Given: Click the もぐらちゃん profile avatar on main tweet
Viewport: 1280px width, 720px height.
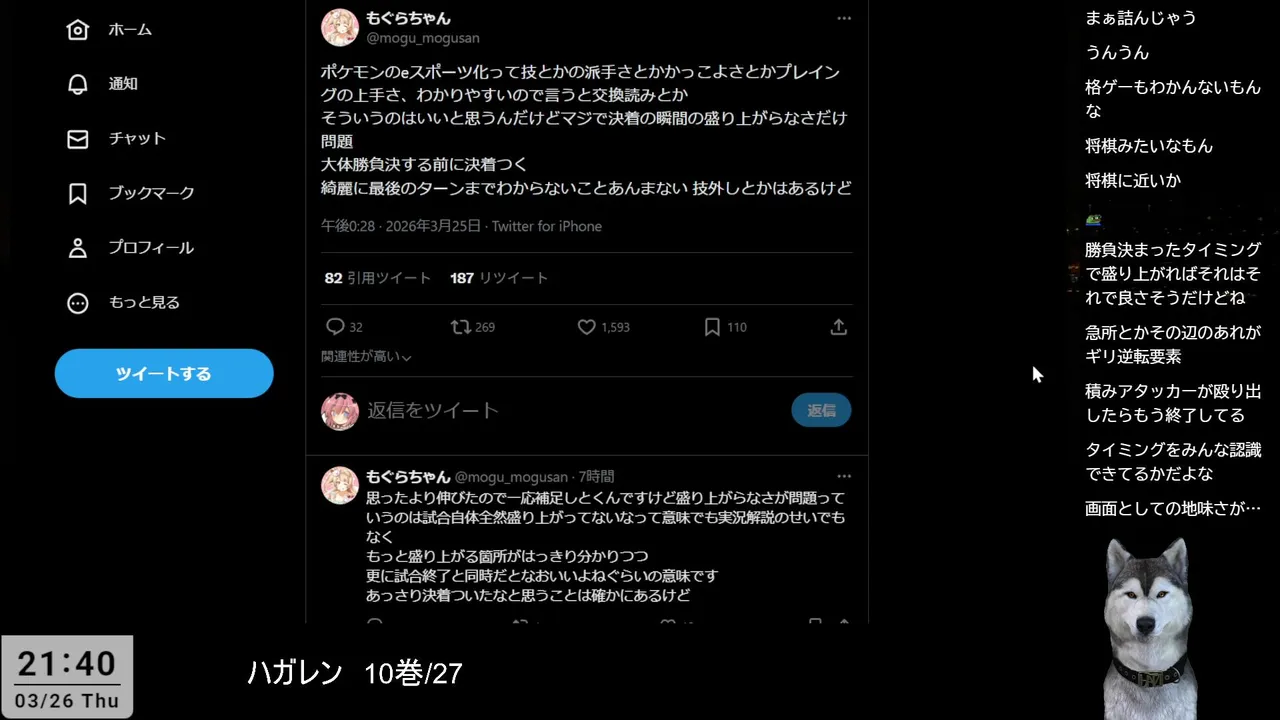Looking at the screenshot, I should (x=340, y=27).
